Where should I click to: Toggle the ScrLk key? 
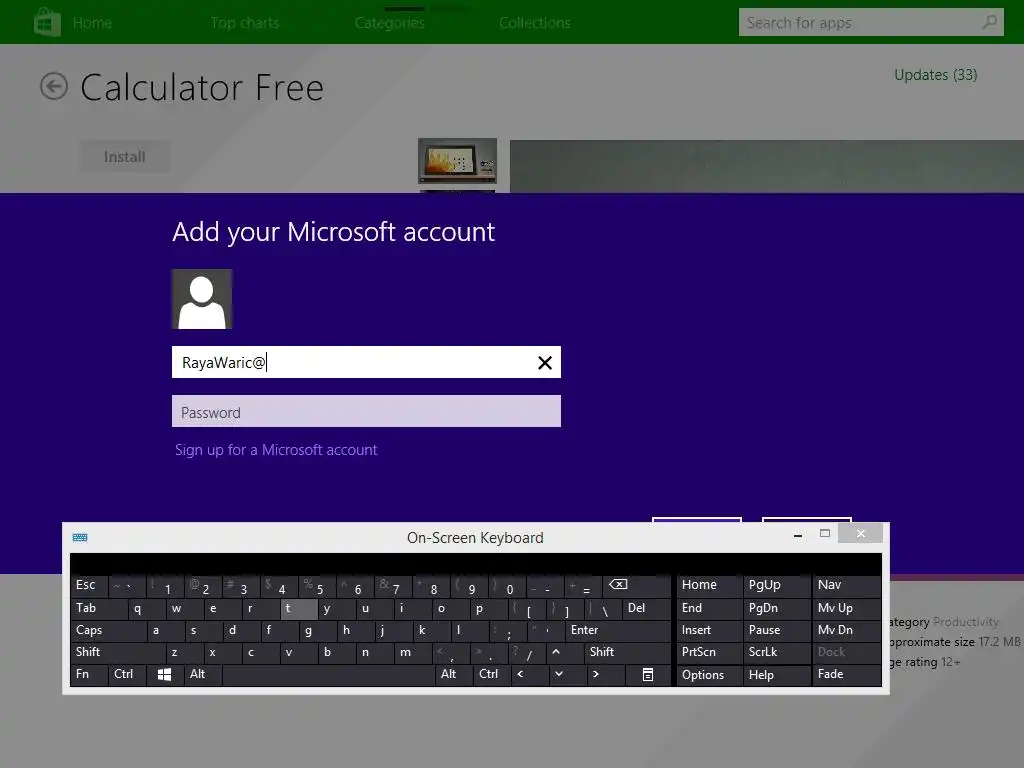coord(776,652)
